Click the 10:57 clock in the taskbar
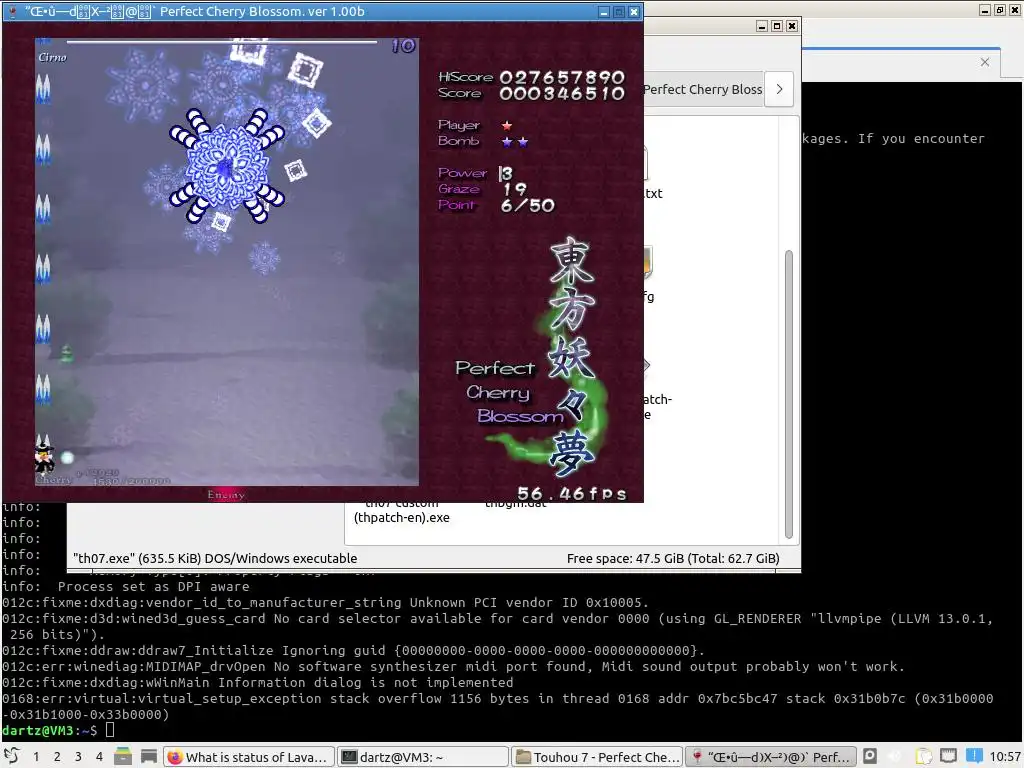This screenshot has width=1024, height=768. tap(1005, 756)
